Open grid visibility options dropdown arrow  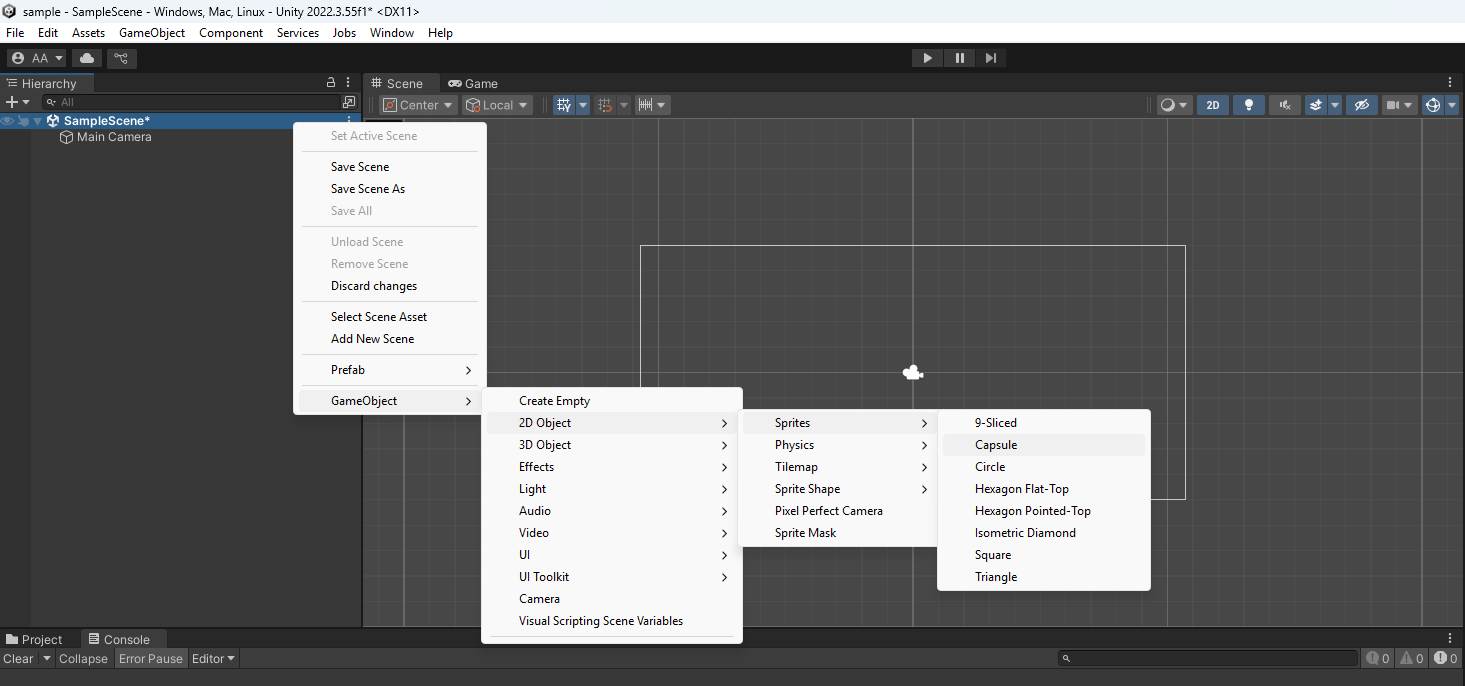(x=582, y=105)
